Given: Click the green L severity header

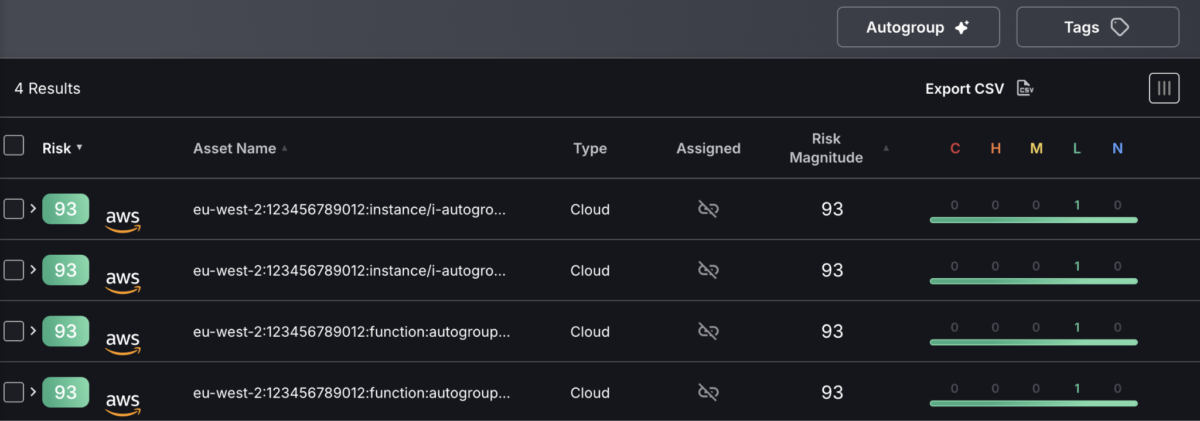Looking at the screenshot, I should [x=1077, y=148].
